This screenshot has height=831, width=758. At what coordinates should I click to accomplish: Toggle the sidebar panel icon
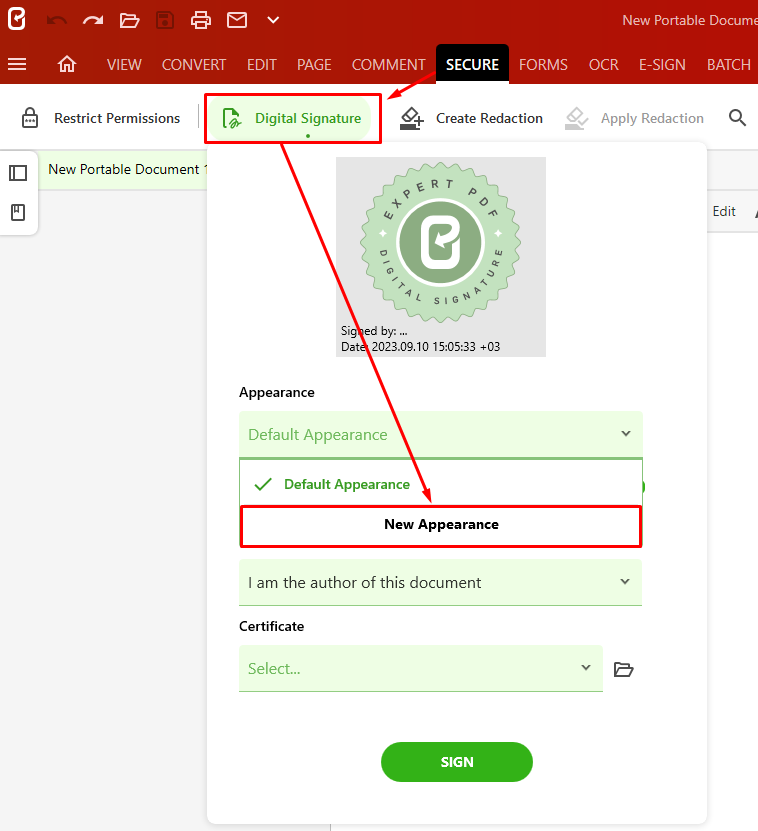(x=18, y=173)
